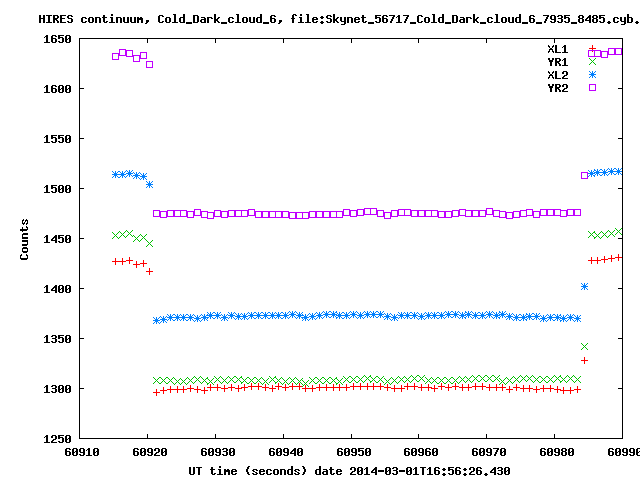Click the y-axis tick label 1300
Viewport: 640px width, 480px height.
[x=57, y=389]
